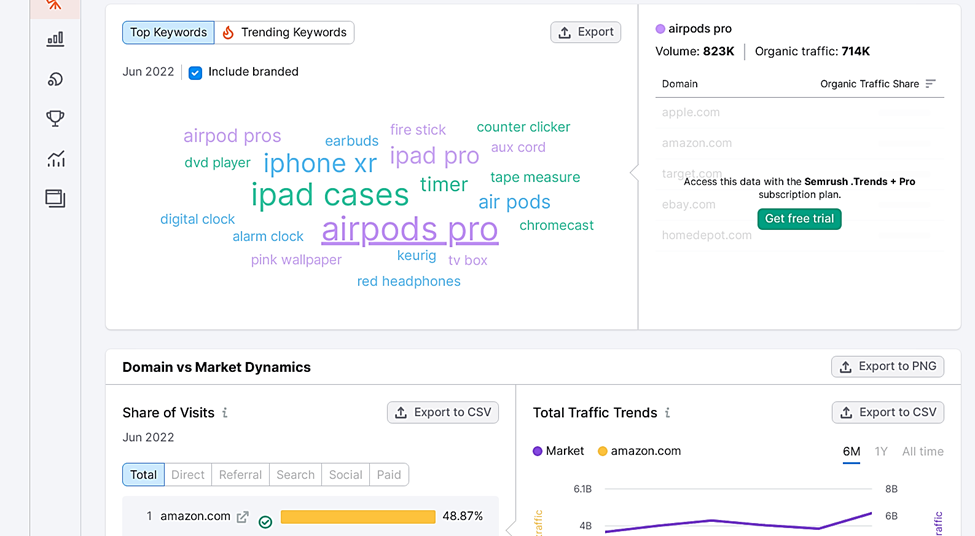Select the Search visits tab
Viewport: 975px width, 536px height.
(295, 475)
